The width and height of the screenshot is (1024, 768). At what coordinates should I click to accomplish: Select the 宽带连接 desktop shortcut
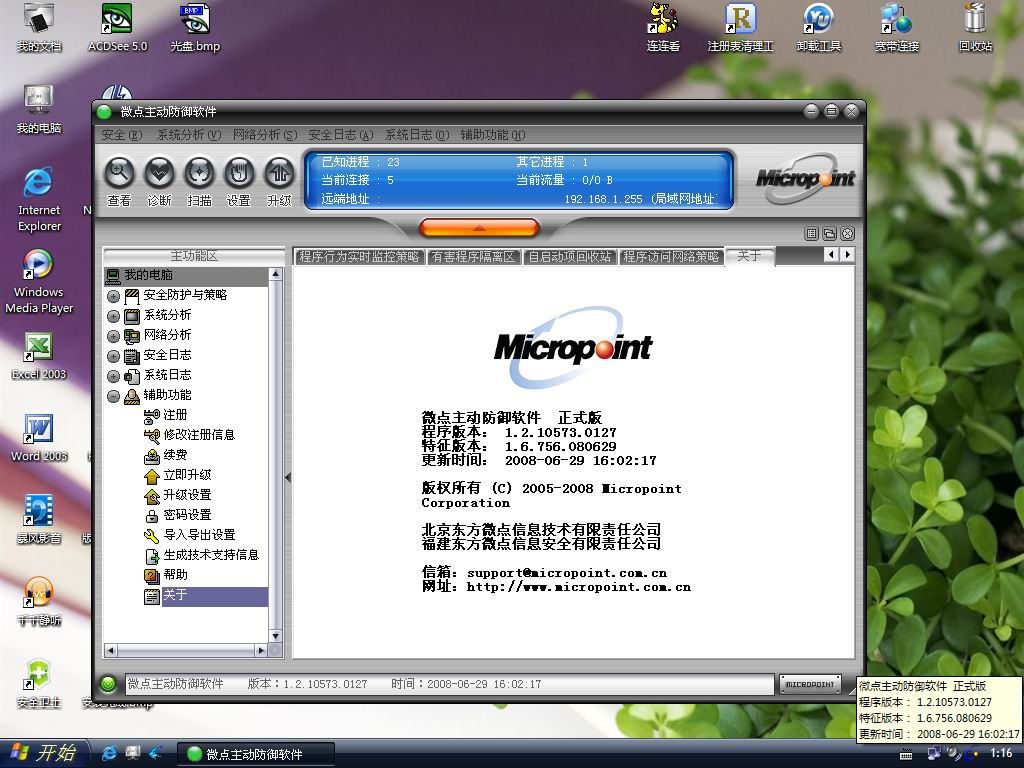pos(897,28)
